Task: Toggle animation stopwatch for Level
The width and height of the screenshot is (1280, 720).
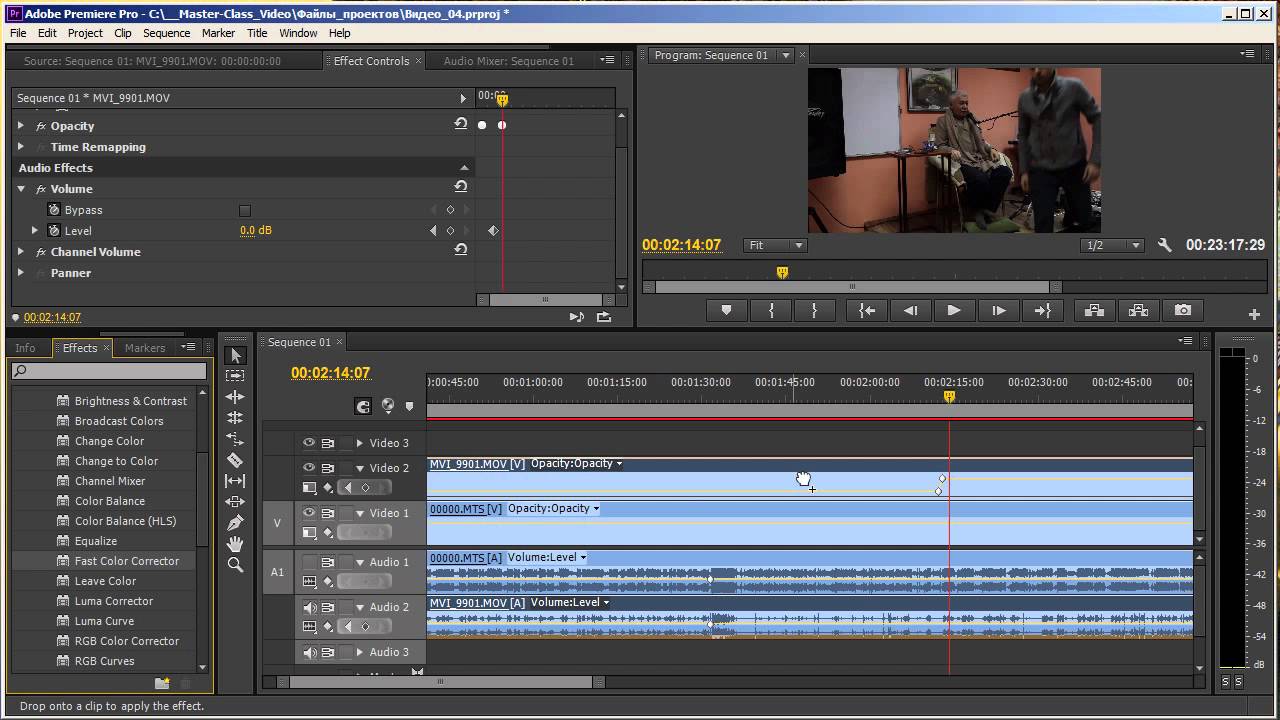Action: (55, 231)
